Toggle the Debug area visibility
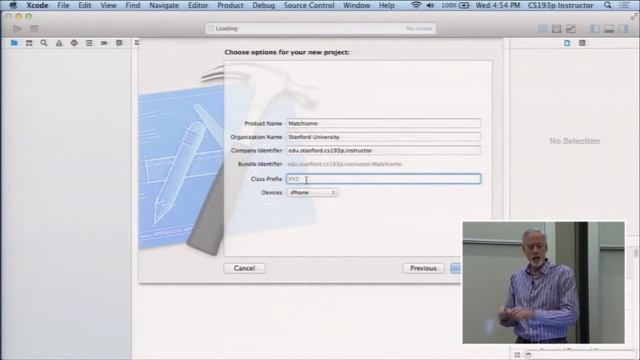 click(x=609, y=29)
